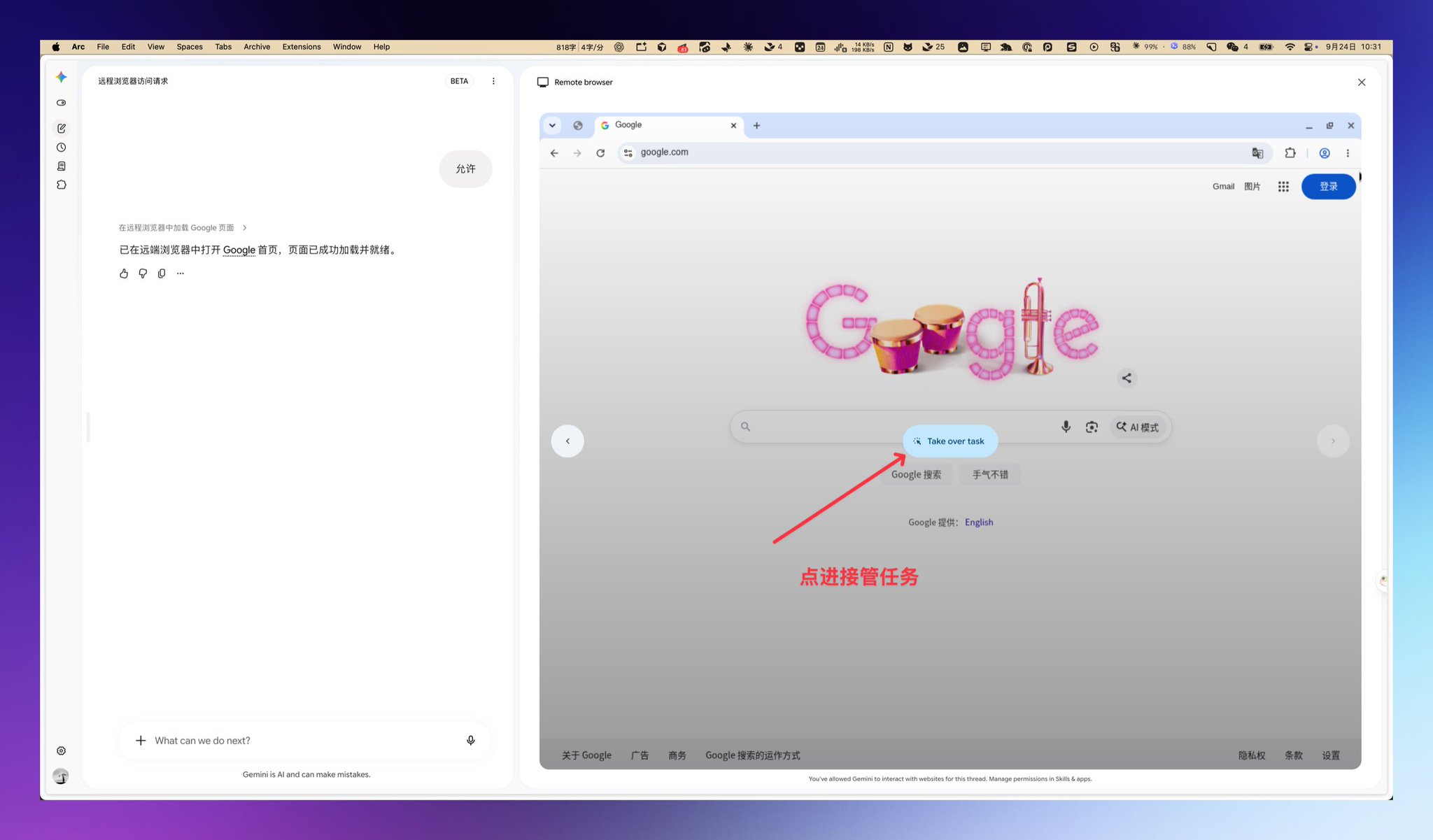Select the Google tab in remote browser
This screenshot has width=1433, height=840.
point(668,125)
